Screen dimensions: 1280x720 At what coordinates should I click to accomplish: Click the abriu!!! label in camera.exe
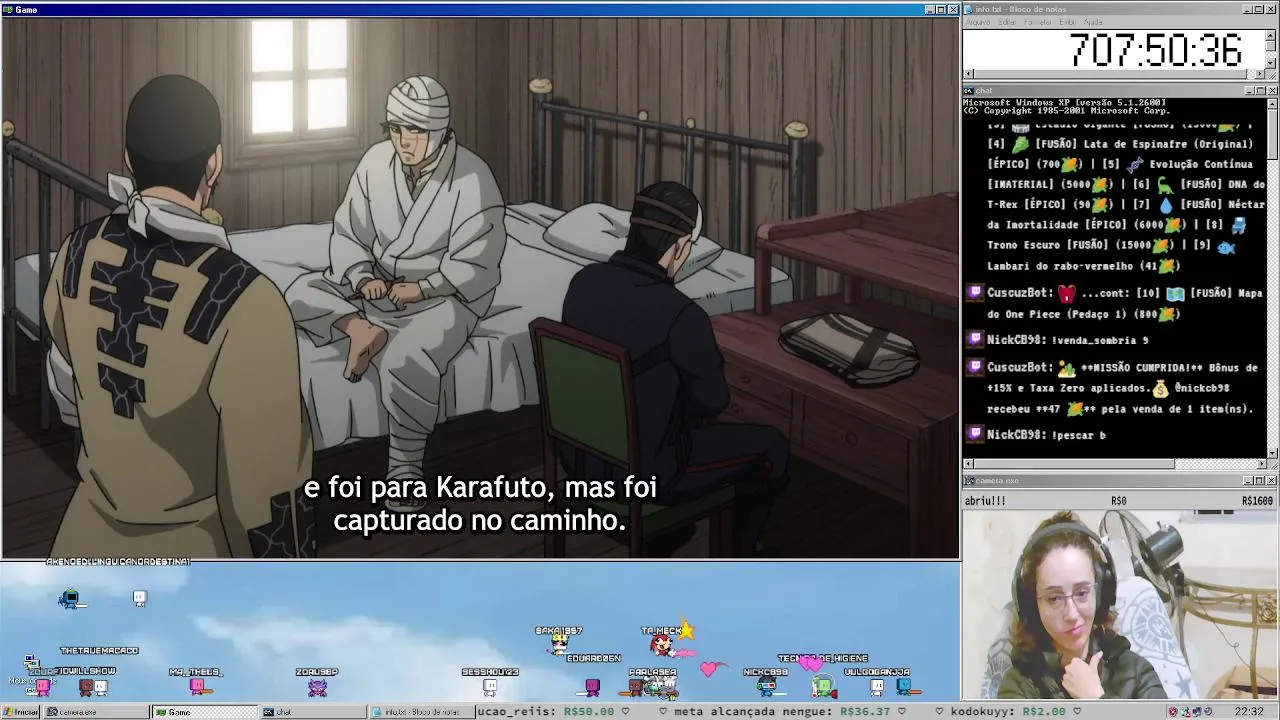[x=985, y=501]
